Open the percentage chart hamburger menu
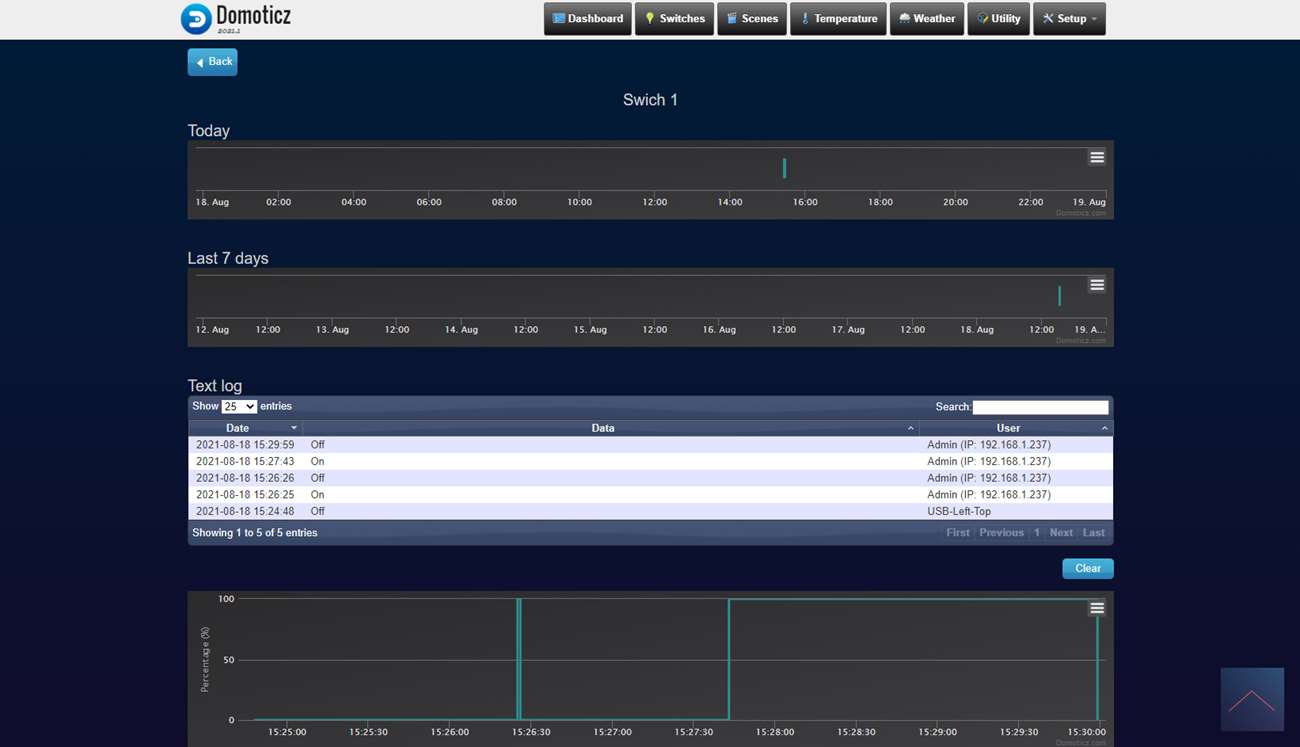The height and width of the screenshot is (747, 1300). (x=1097, y=608)
